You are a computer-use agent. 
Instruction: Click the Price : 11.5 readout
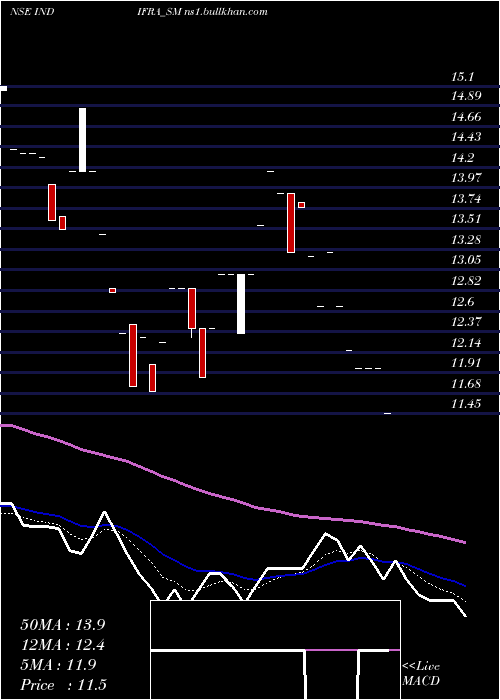click(63, 685)
